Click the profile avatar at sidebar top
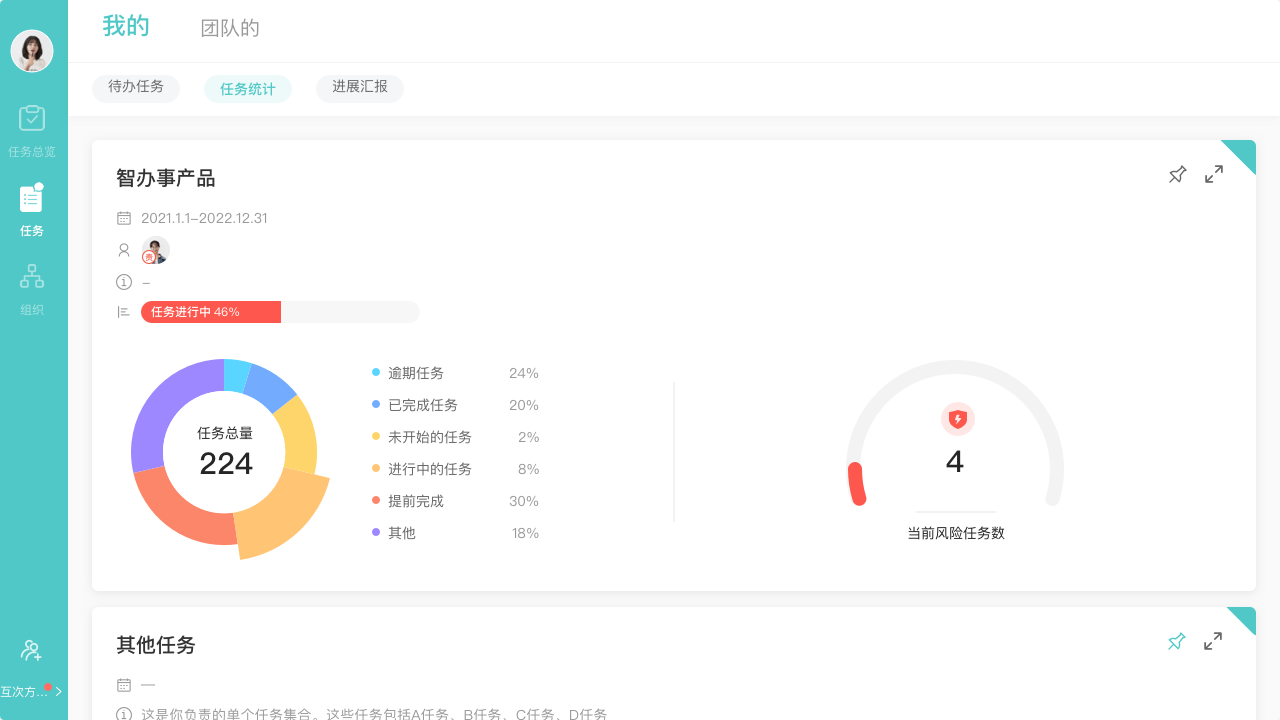1280x720 pixels. point(32,50)
